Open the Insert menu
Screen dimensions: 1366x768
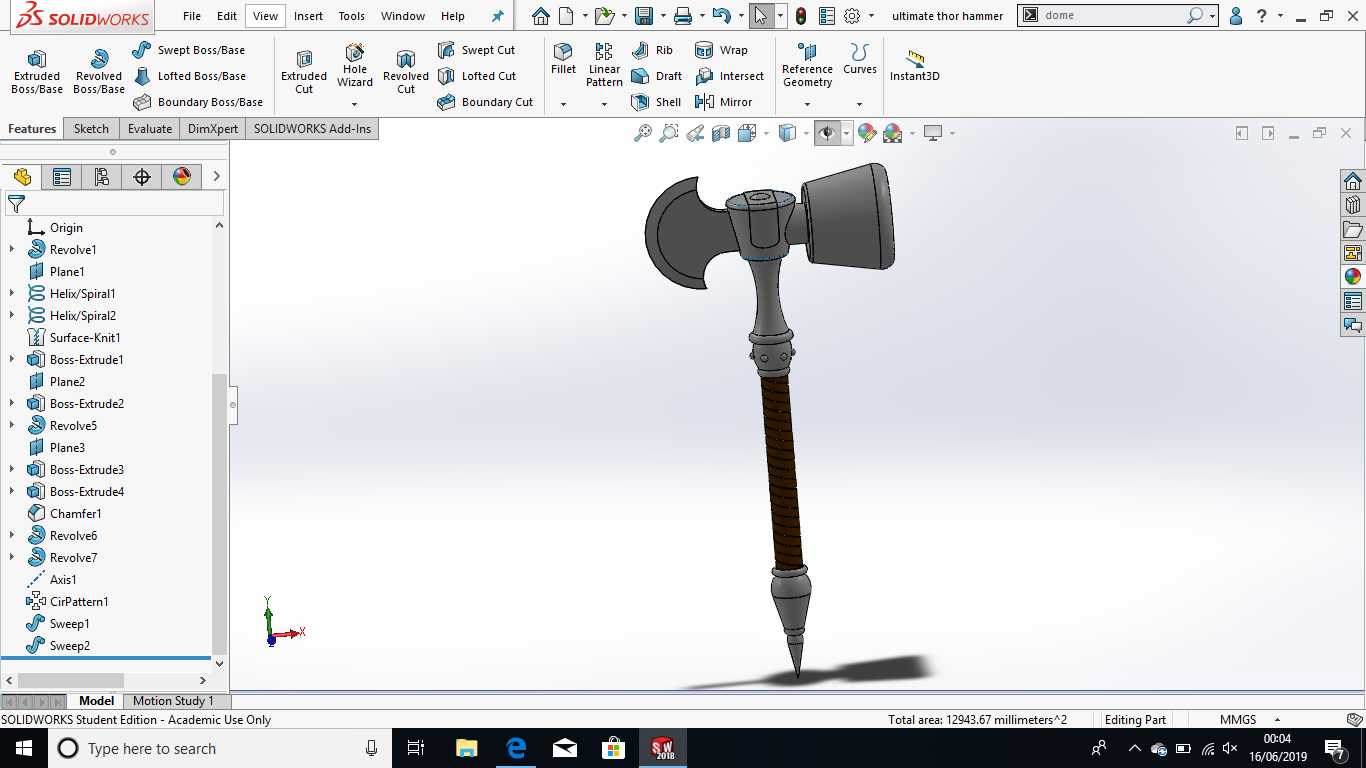coord(308,16)
